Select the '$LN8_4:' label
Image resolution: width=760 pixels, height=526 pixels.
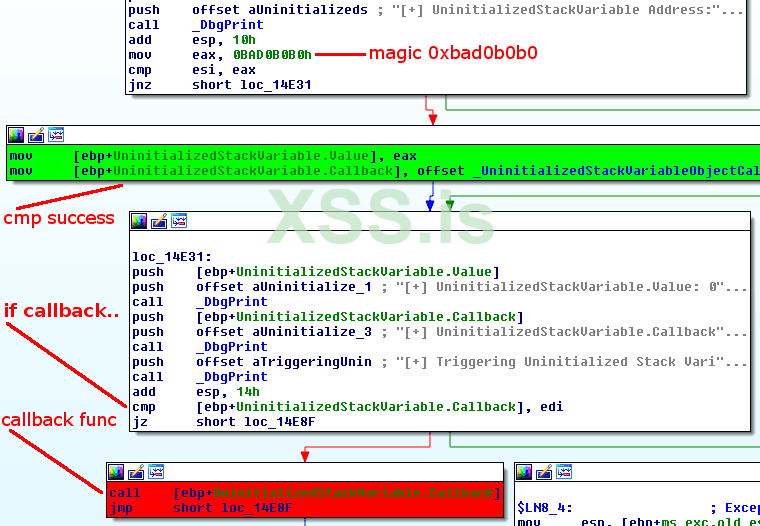(x=545, y=508)
